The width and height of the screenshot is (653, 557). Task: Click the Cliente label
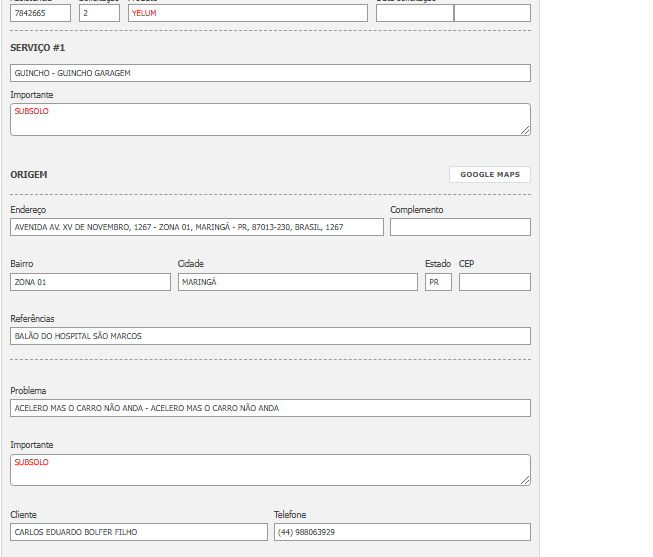click(x=23, y=515)
